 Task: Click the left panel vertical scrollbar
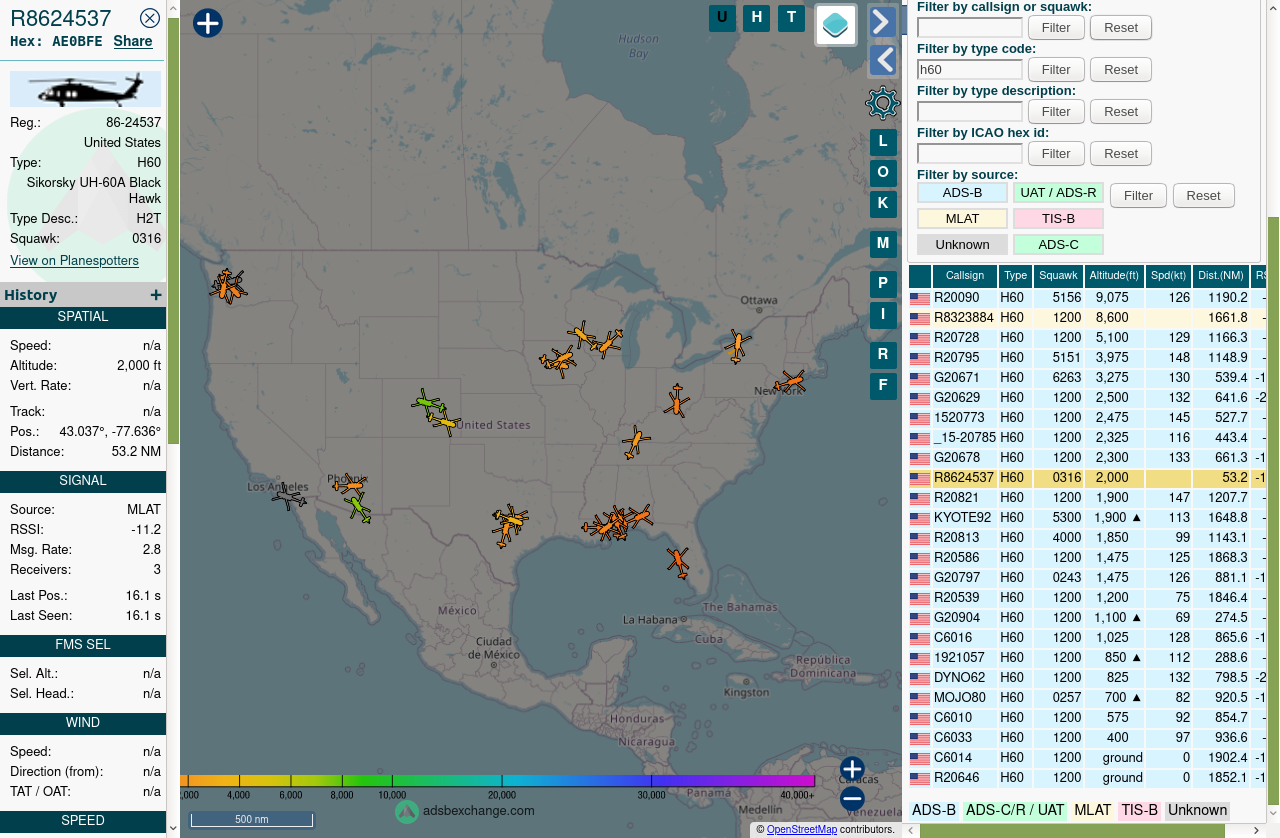coord(173,230)
